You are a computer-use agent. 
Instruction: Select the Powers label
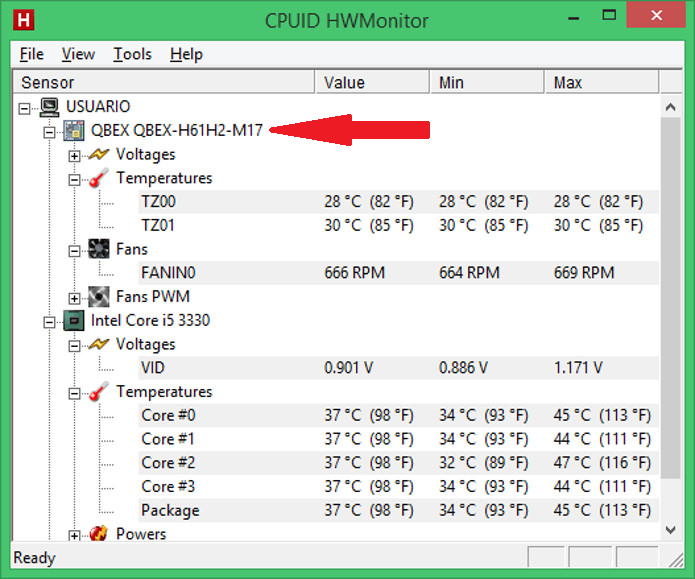[x=141, y=533]
